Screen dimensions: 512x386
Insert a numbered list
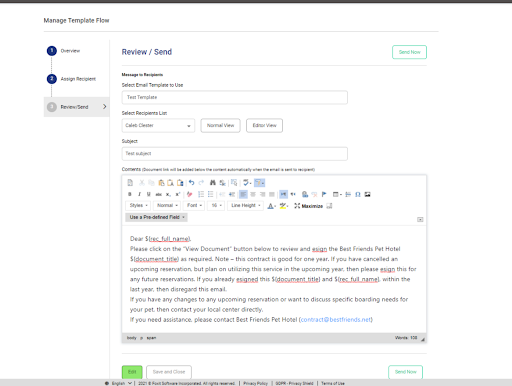201,194
